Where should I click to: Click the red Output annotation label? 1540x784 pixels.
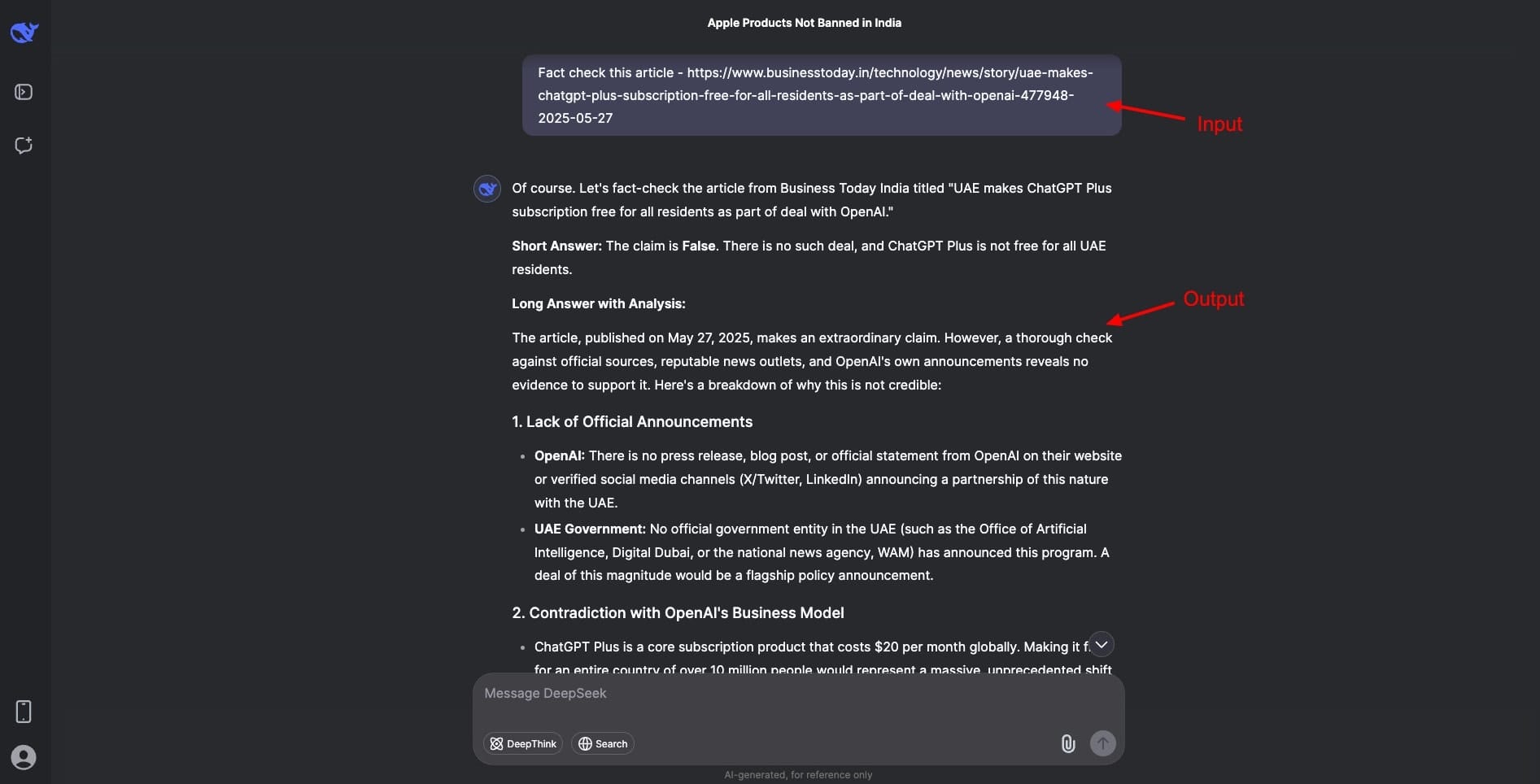[1213, 298]
